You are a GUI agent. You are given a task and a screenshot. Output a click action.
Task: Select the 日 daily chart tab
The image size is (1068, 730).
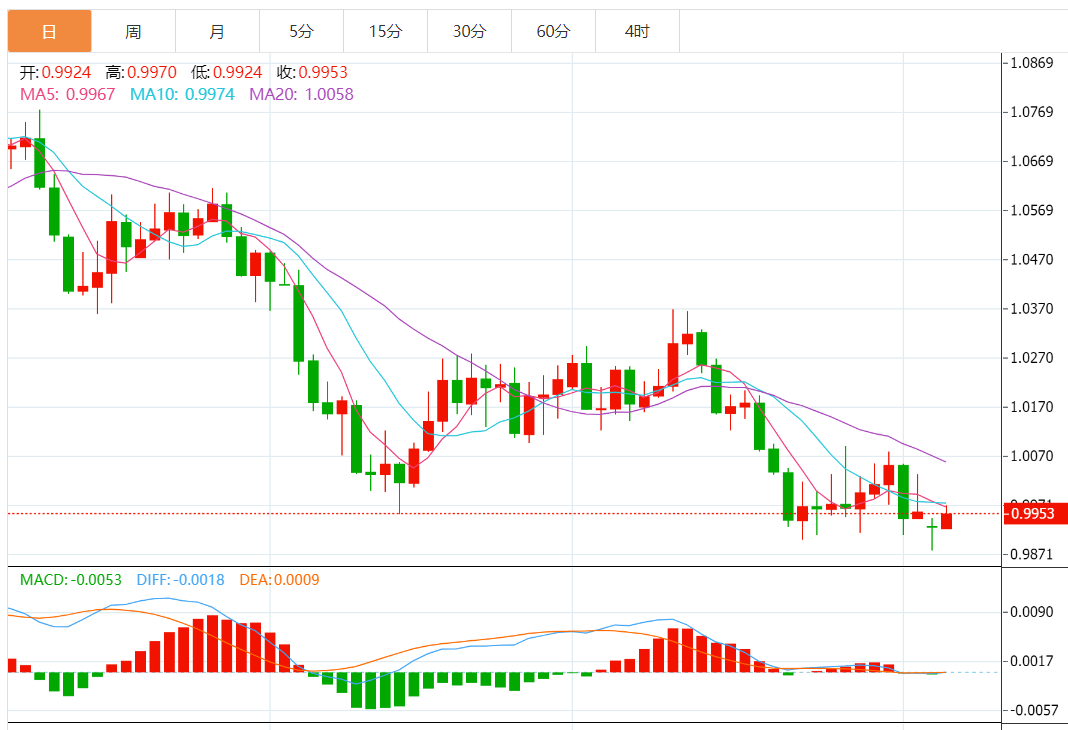(x=49, y=31)
